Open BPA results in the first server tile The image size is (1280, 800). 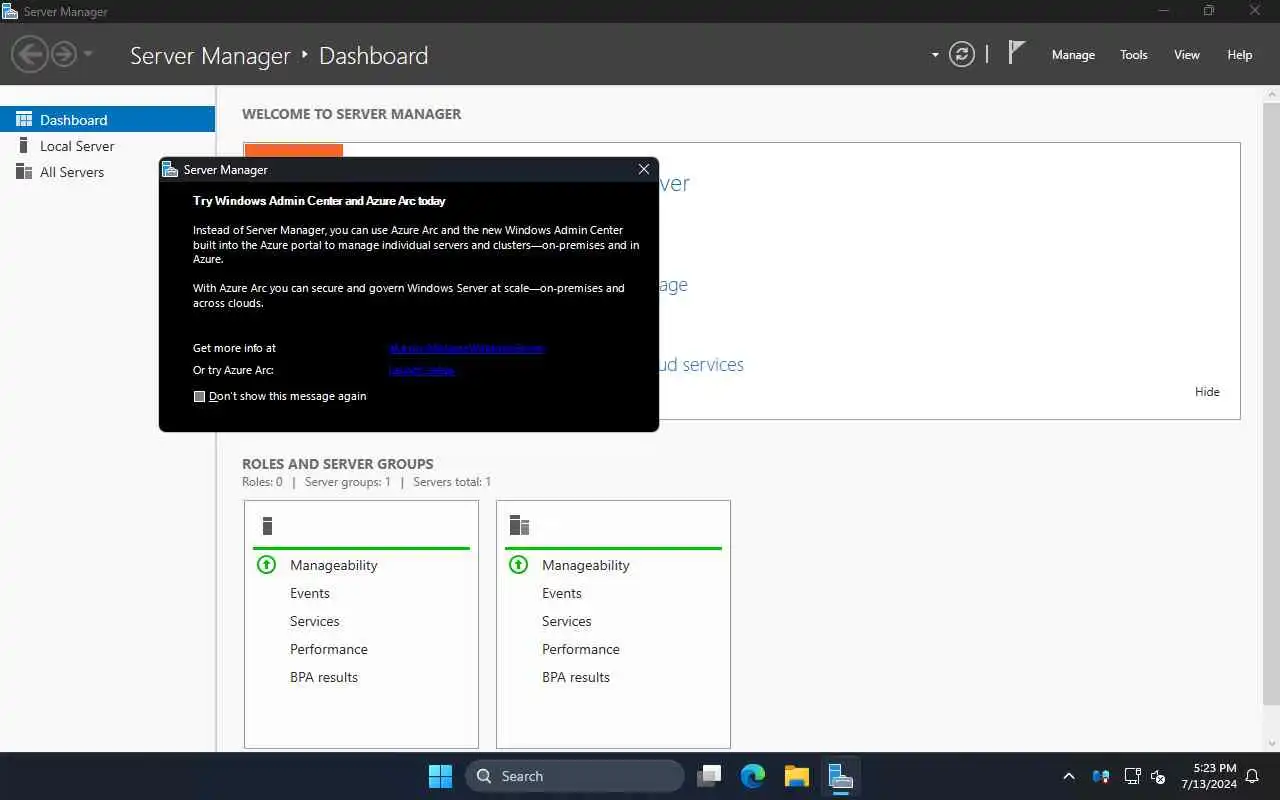click(x=323, y=677)
